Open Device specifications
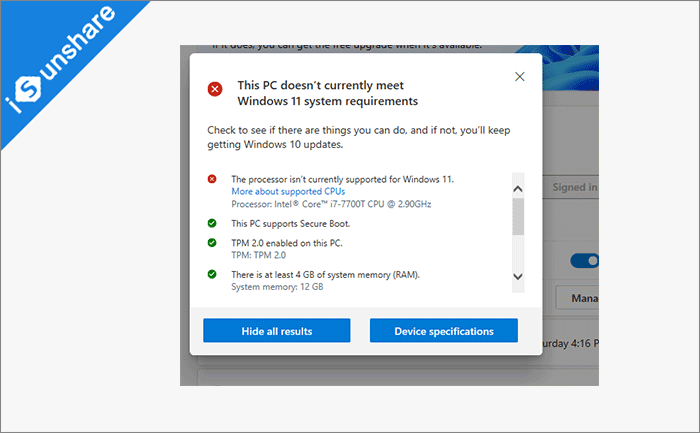The width and height of the screenshot is (700, 433). point(443,331)
